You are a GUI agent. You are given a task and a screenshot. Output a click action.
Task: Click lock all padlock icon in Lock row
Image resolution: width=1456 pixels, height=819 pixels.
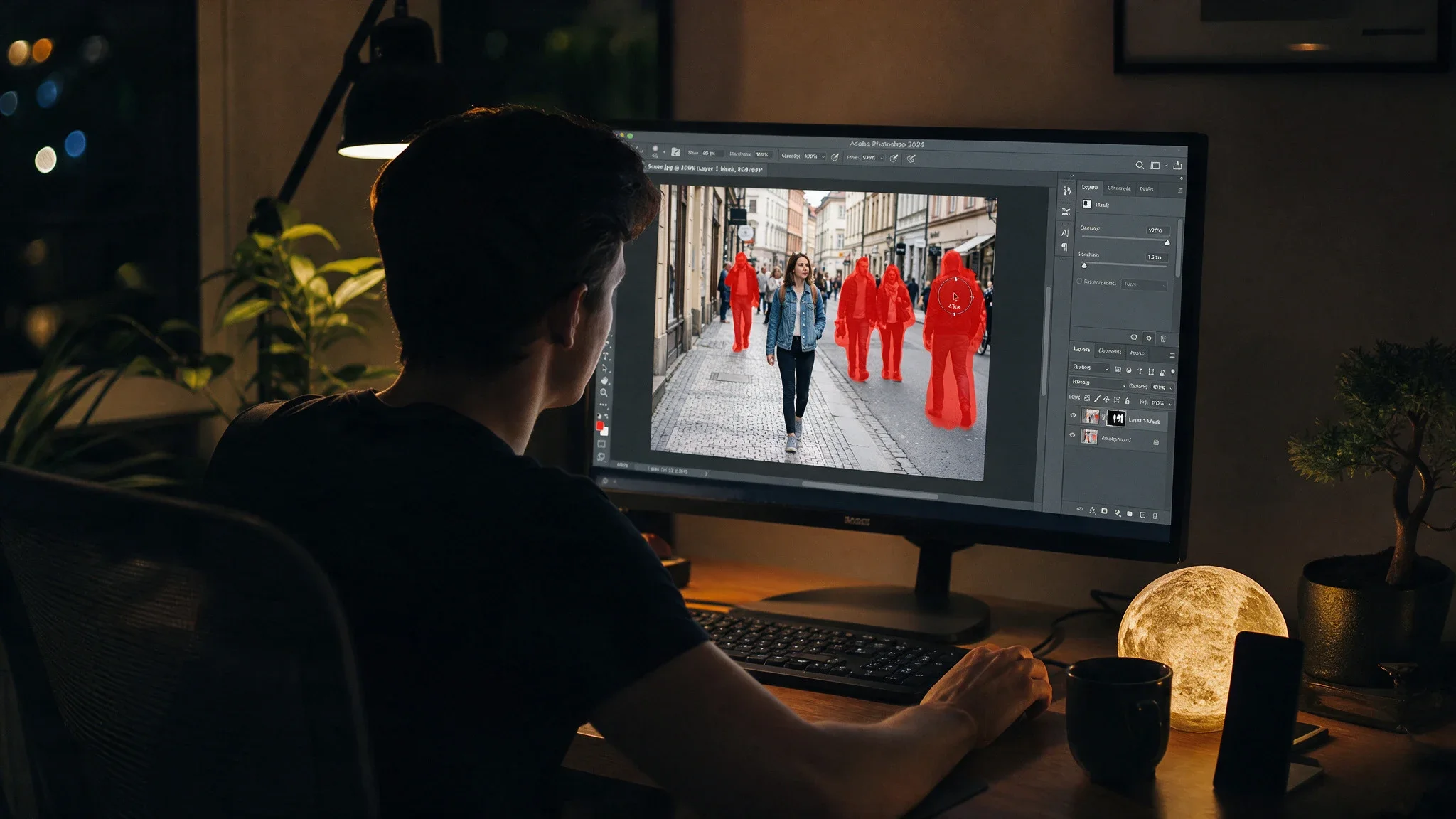tap(1127, 401)
